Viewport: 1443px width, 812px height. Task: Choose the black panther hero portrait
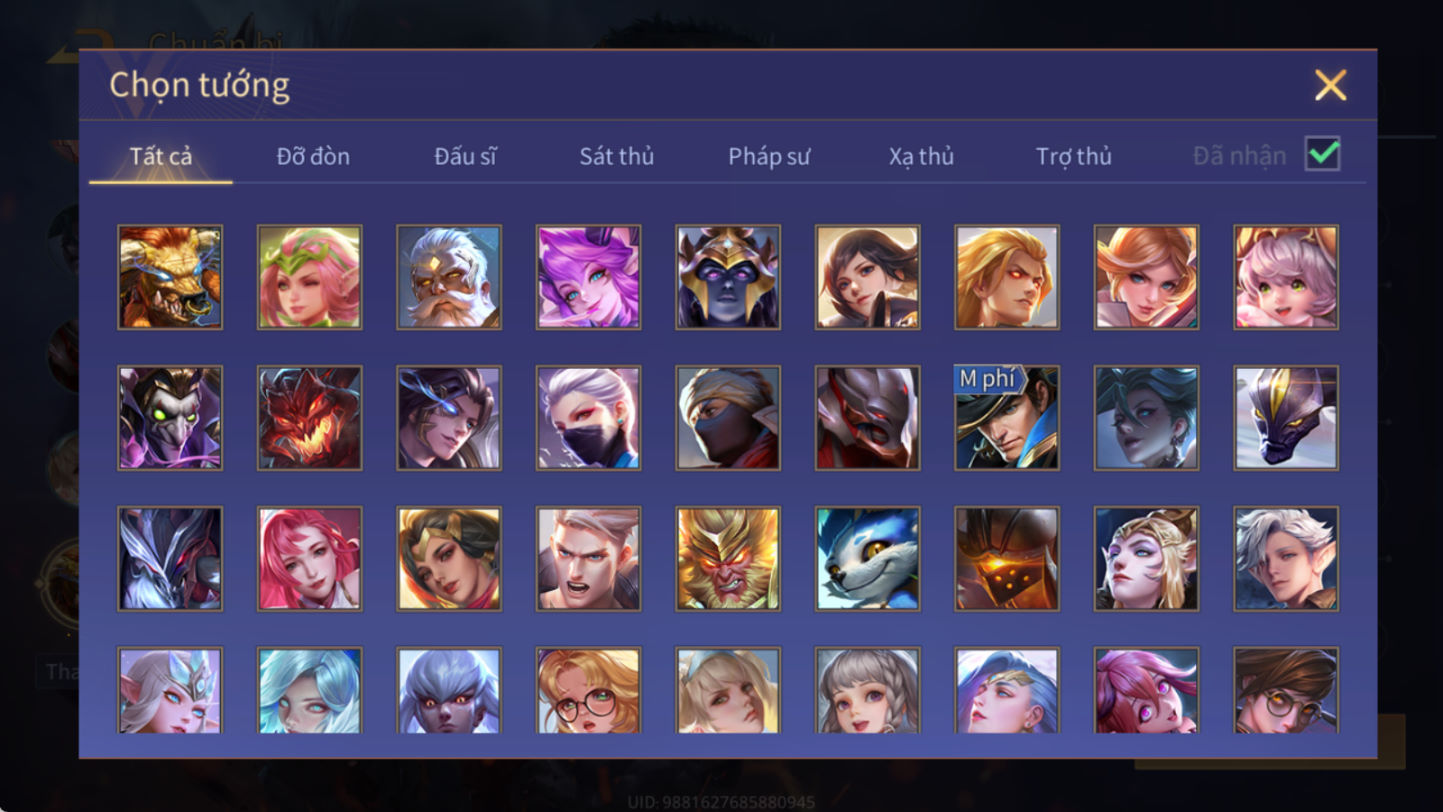click(1286, 418)
